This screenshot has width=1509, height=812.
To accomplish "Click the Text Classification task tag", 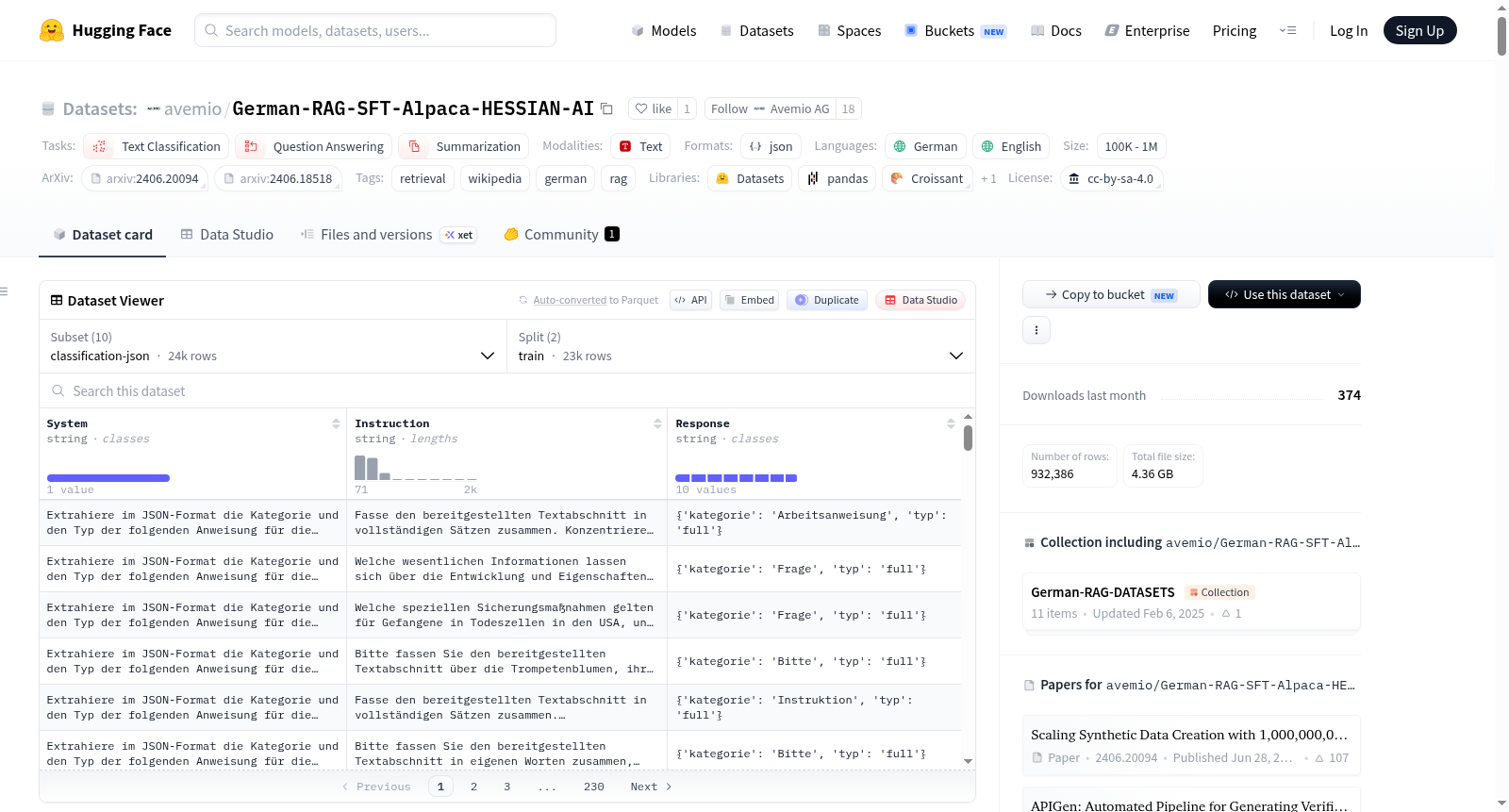I will [x=157, y=146].
